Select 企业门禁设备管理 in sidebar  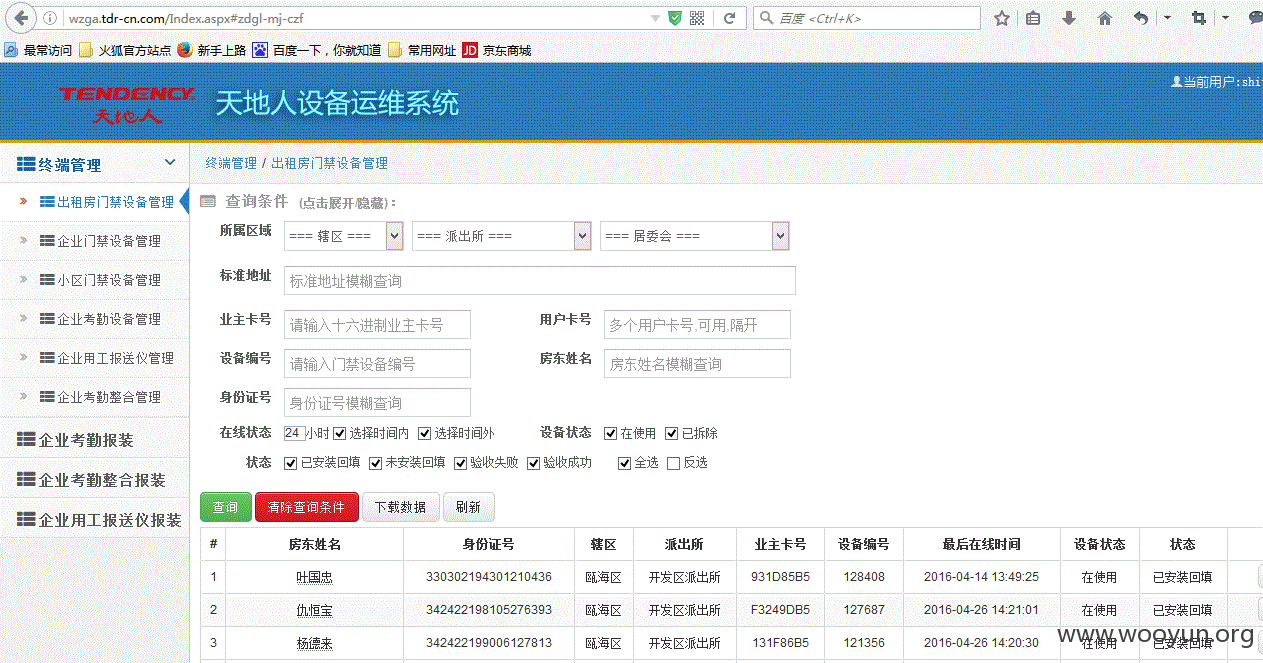94,241
